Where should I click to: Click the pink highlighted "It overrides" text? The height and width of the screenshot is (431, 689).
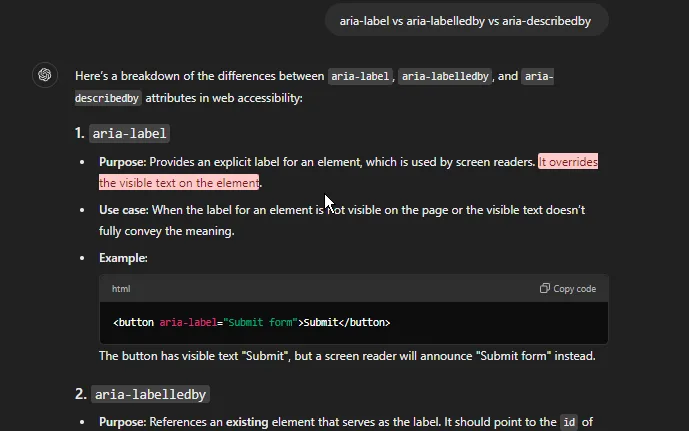pyautogui.click(x=567, y=162)
